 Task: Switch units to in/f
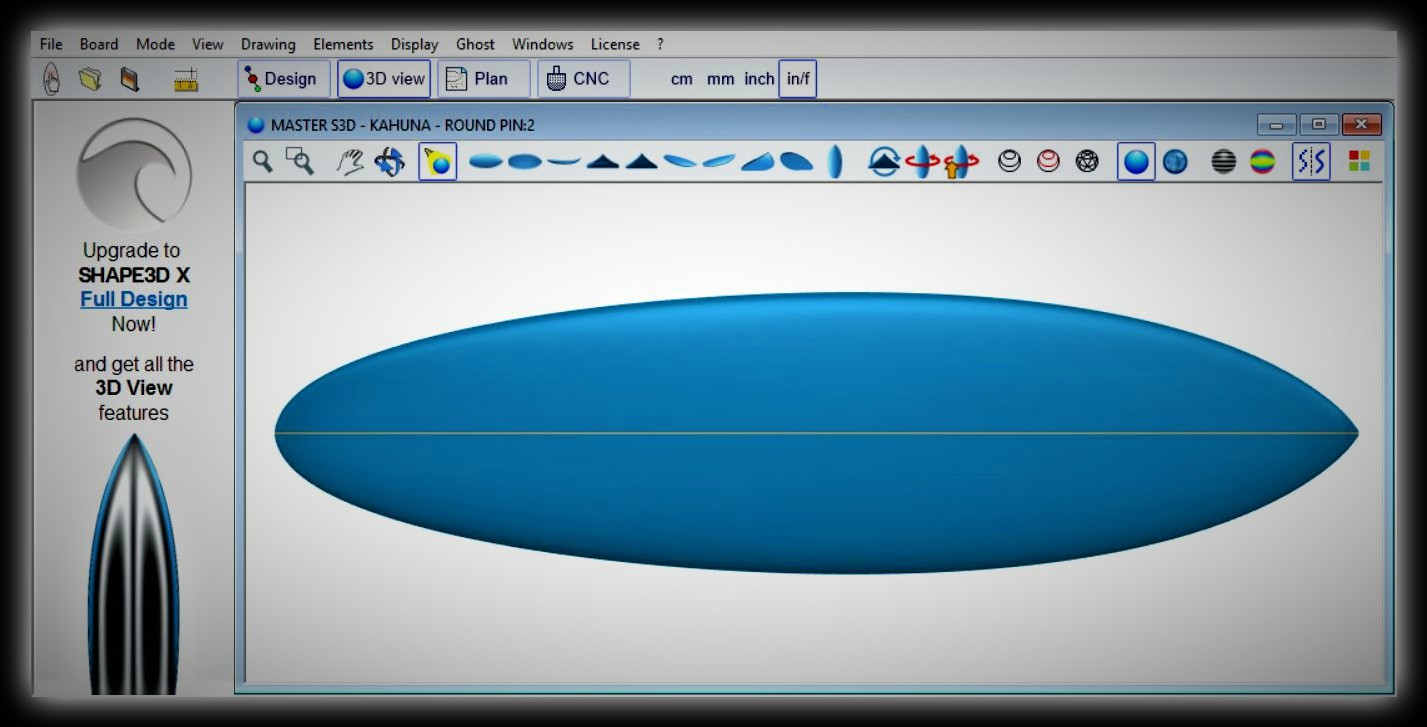point(798,79)
